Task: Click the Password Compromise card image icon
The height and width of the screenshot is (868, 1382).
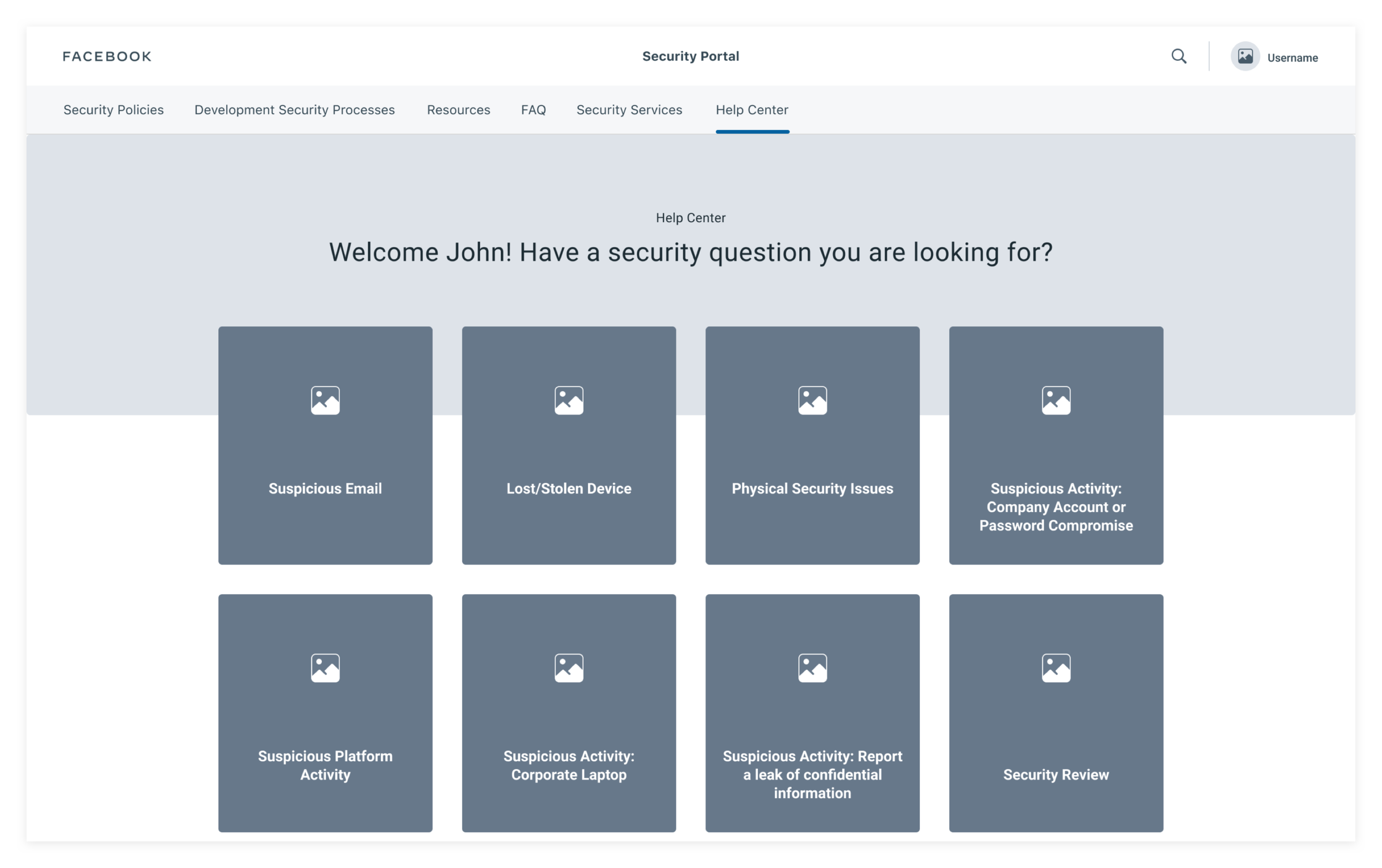Action: 1056,400
